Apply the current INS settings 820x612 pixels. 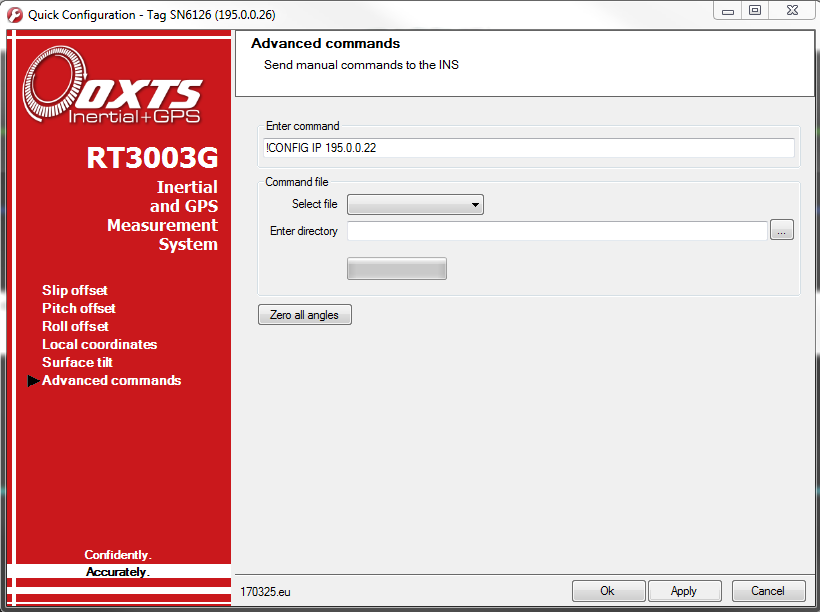click(x=684, y=590)
